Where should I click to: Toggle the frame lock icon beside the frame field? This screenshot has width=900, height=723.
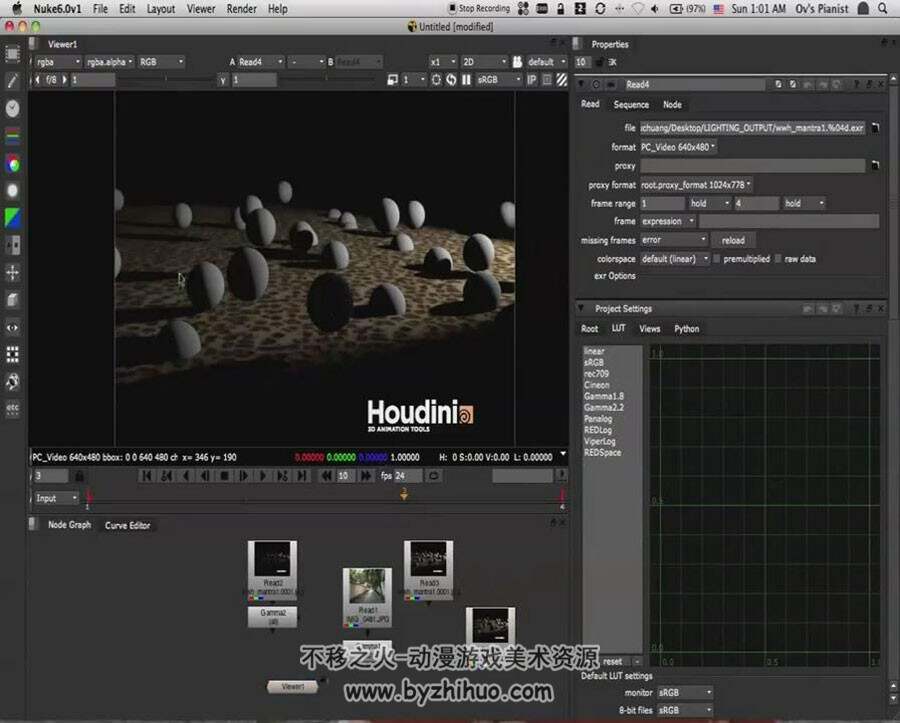pyautogui.click(x=79, y=476)
